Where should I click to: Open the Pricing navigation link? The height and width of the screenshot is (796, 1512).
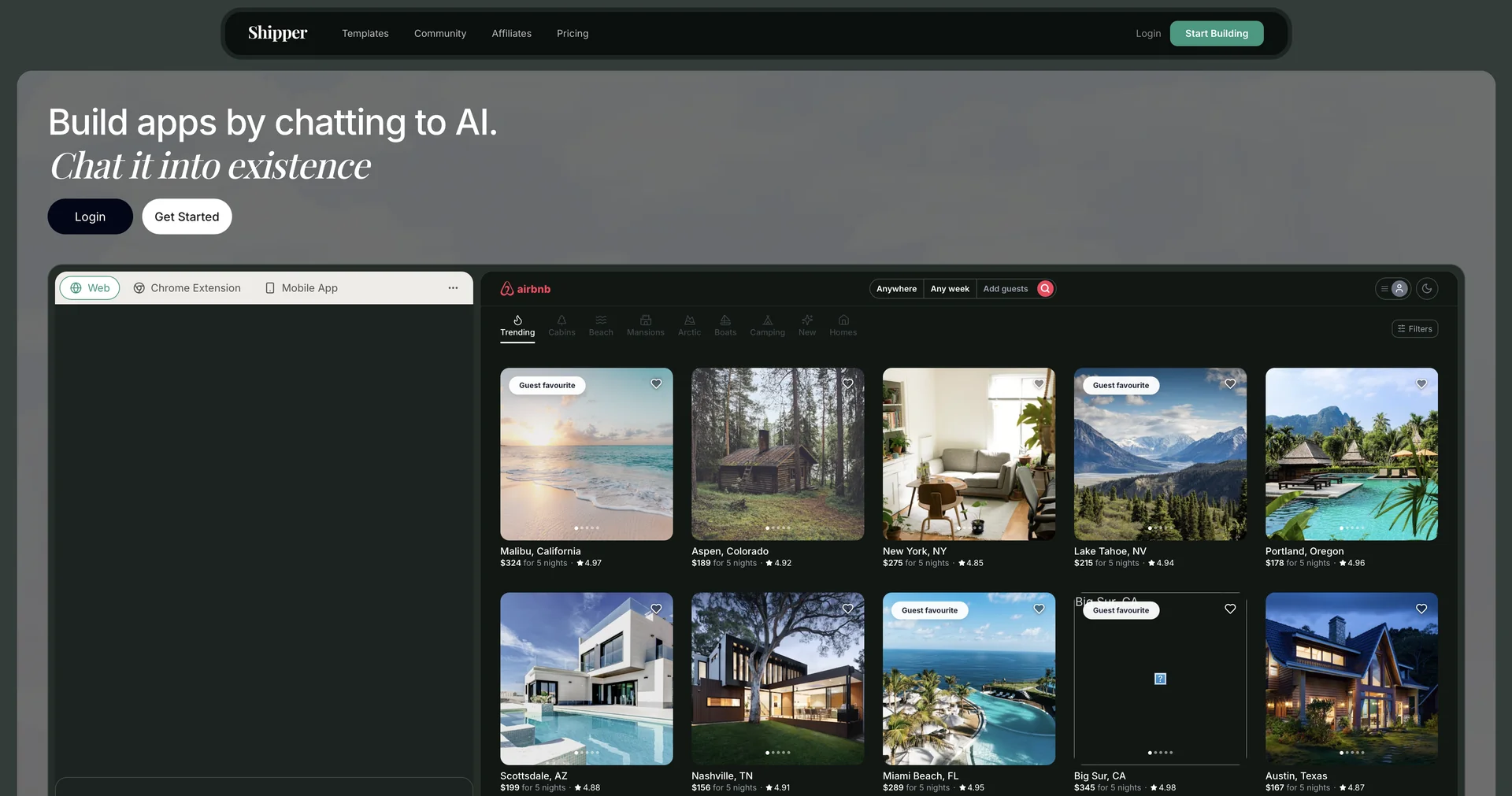coord(573,34)
